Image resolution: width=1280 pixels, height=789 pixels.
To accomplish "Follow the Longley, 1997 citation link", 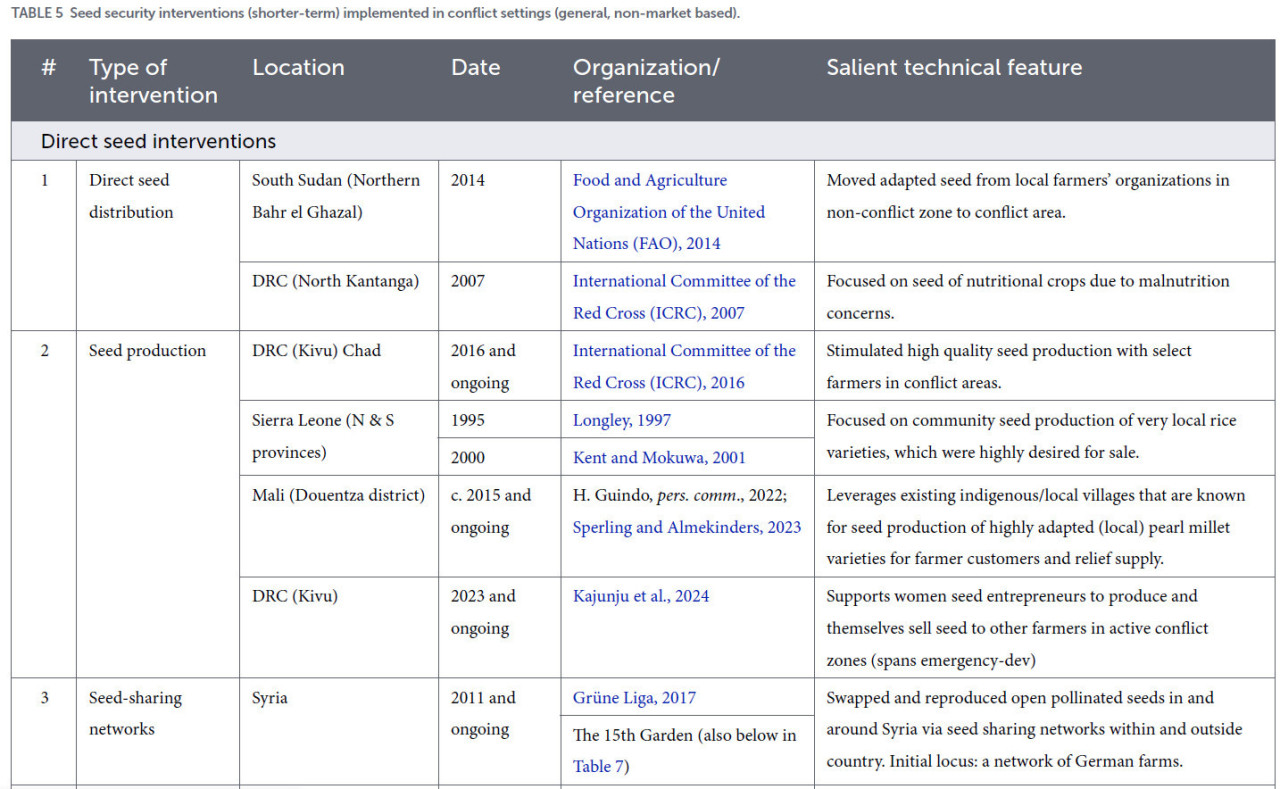I will point(621,420).
